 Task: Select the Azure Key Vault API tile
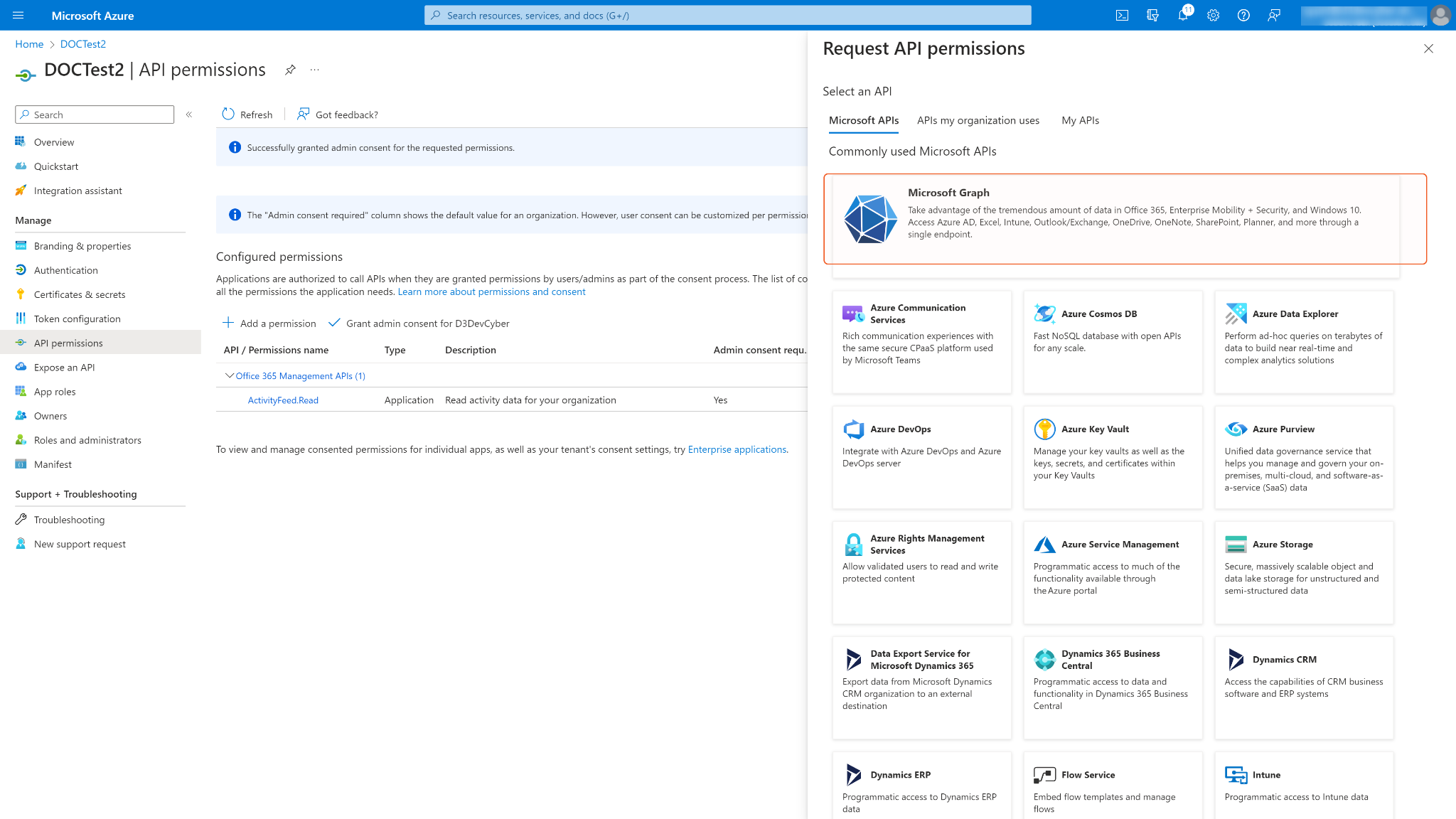point(1113,456)
